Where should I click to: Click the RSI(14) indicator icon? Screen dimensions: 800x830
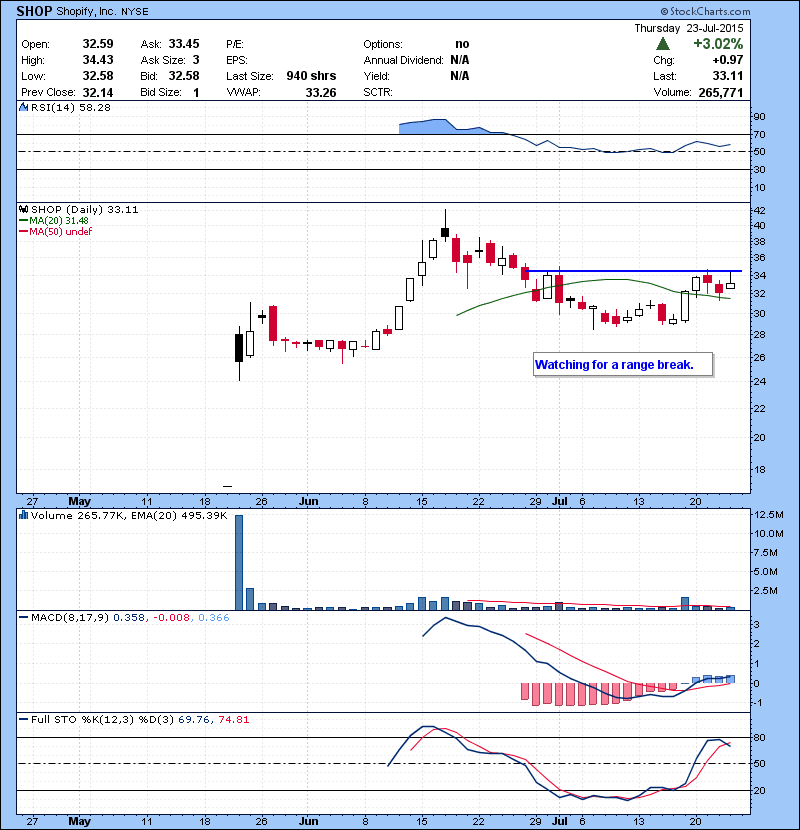coord(23,107)
